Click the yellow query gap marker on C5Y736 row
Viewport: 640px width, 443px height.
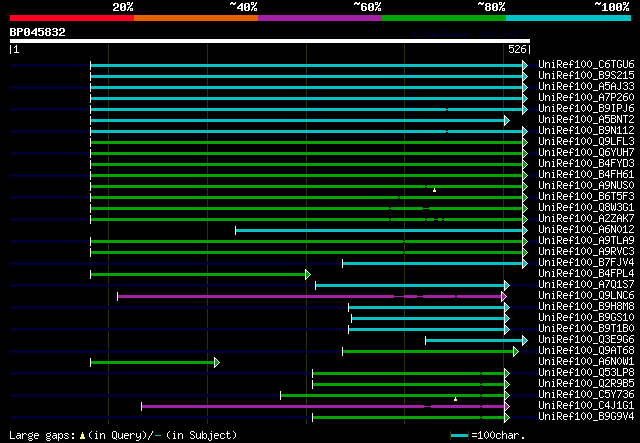click(456, 399)
